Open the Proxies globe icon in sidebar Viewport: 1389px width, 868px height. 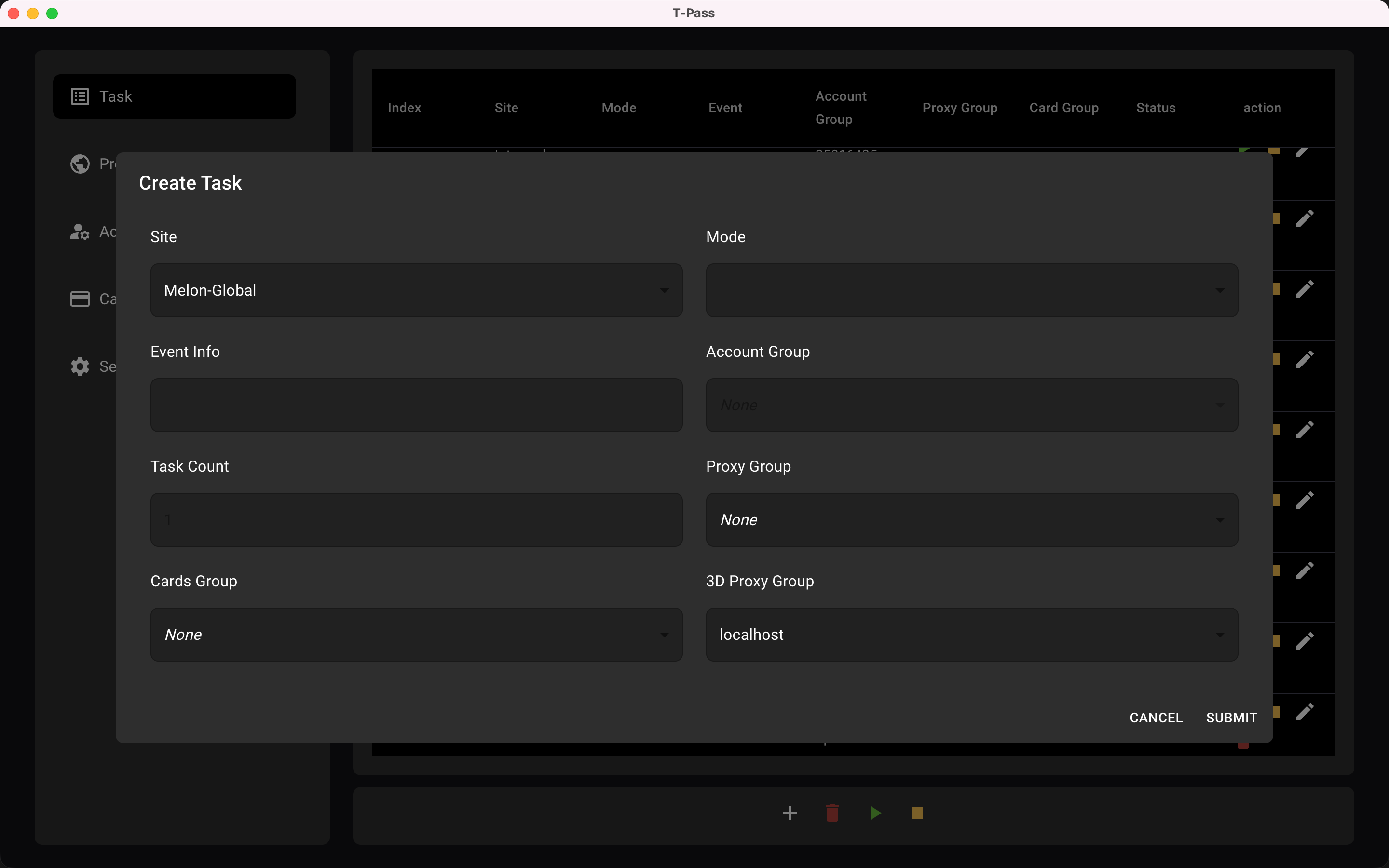pos(80,163)
